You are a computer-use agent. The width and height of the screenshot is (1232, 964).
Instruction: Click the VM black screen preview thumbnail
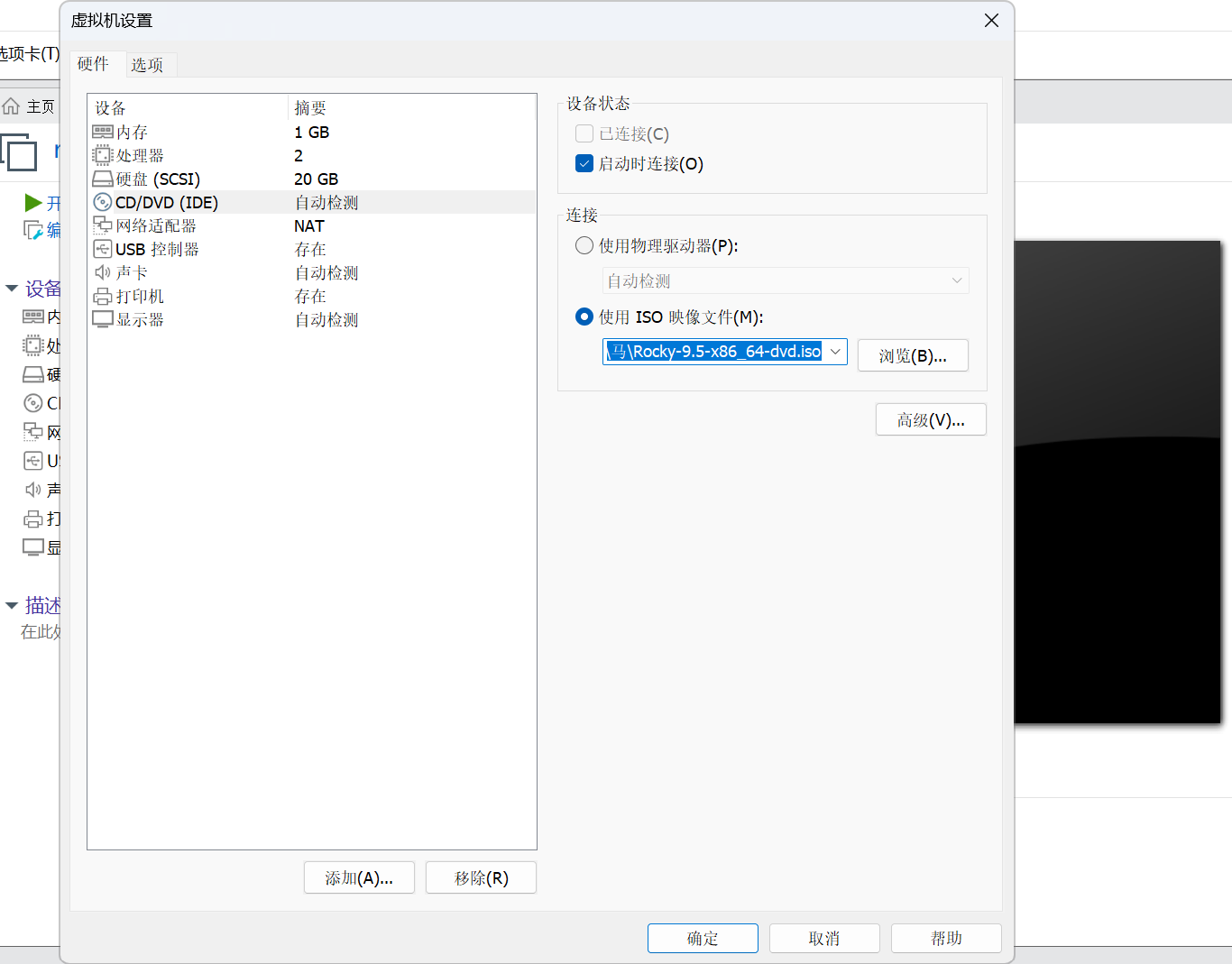pyautogui.click(x=1117, y=482)
